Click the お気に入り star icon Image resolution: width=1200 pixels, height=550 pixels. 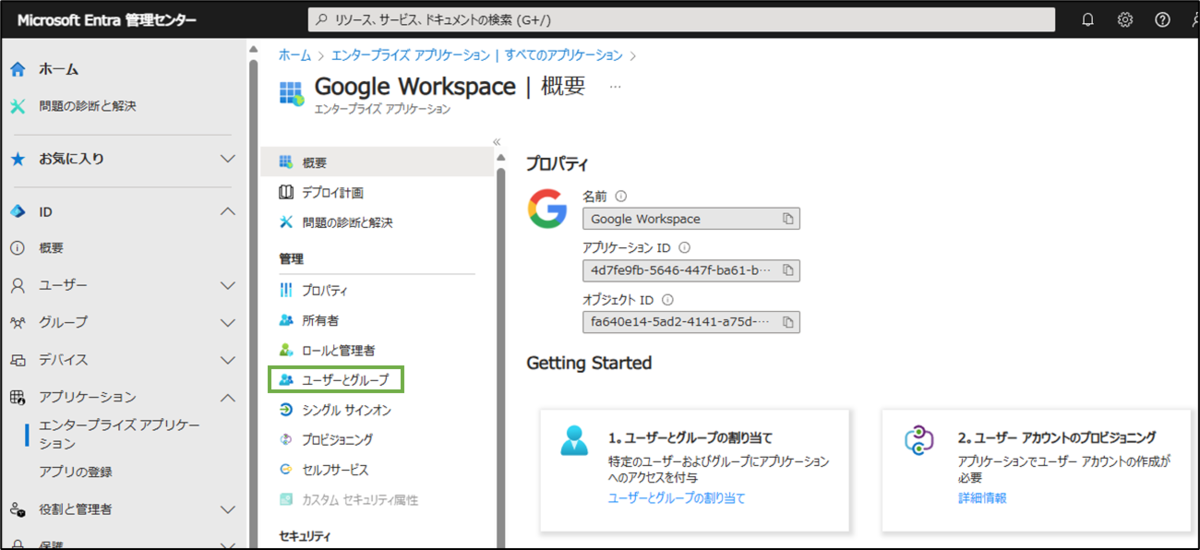[18, 159]
